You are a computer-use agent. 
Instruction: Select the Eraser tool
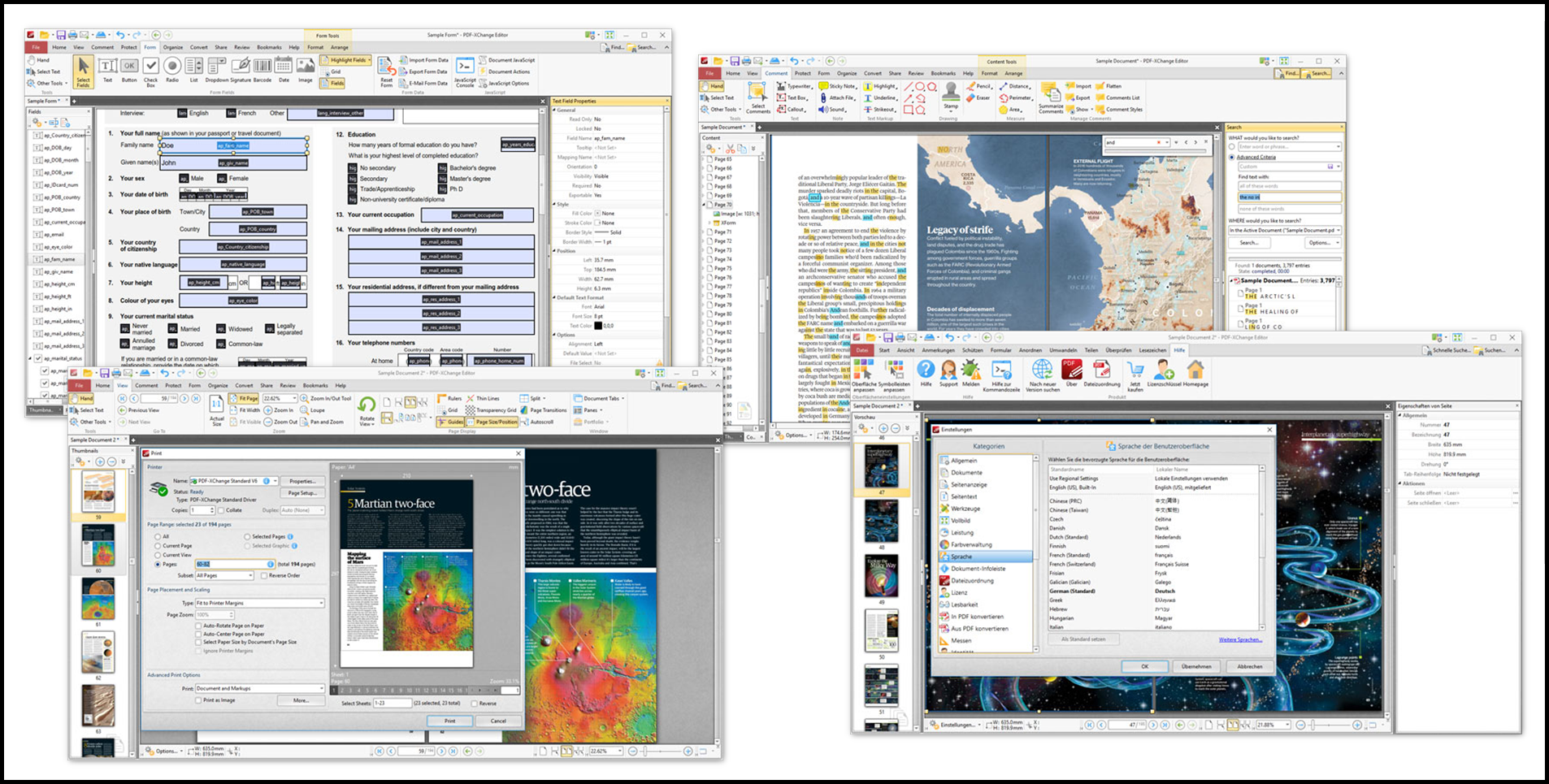pyautogui.click(x=978, y=97)
